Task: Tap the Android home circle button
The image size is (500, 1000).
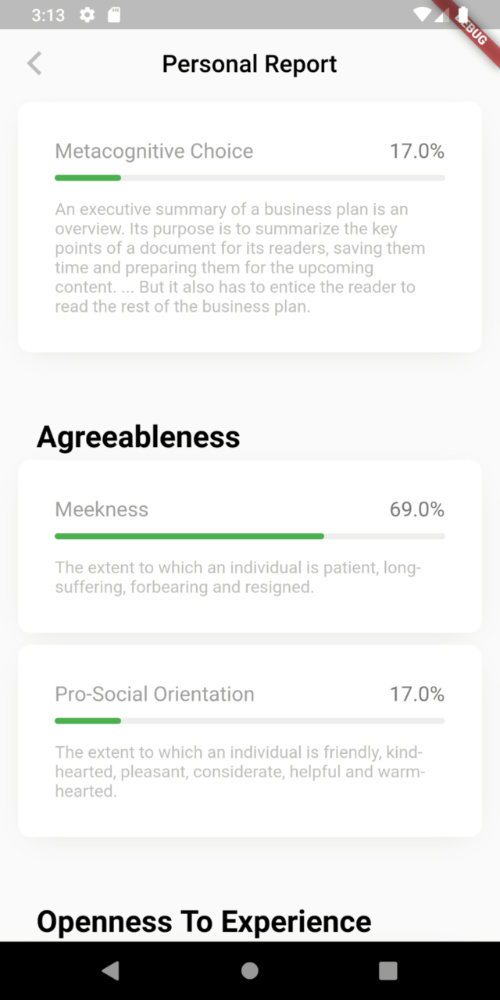Action: 249,971
